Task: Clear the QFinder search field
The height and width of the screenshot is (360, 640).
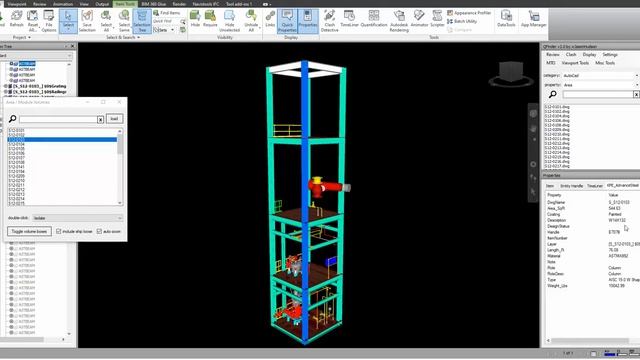Action: pyautogui.click(x=636, y=95)
